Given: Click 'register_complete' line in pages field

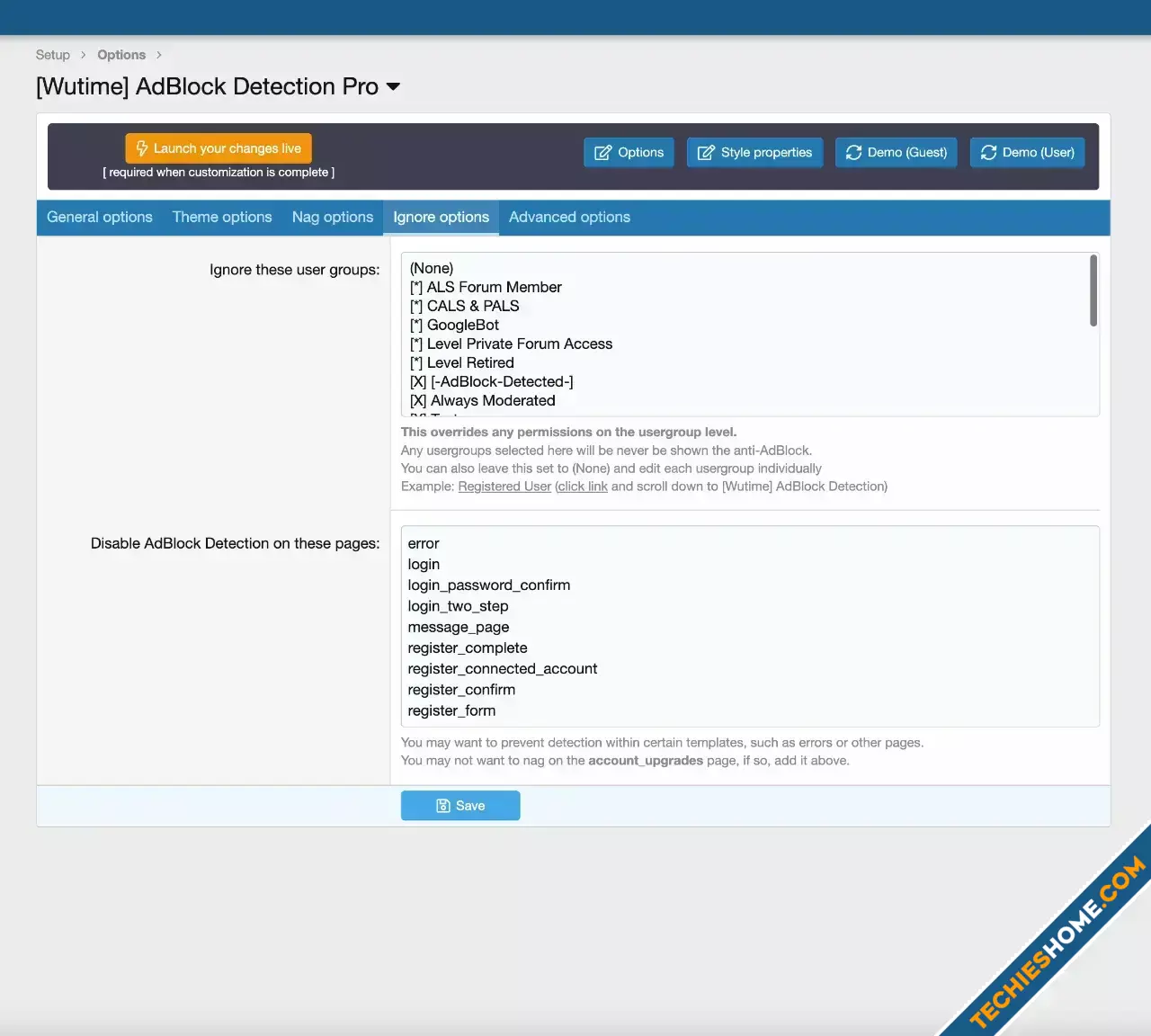Looking at the screenshot, I should coord(468,647).
